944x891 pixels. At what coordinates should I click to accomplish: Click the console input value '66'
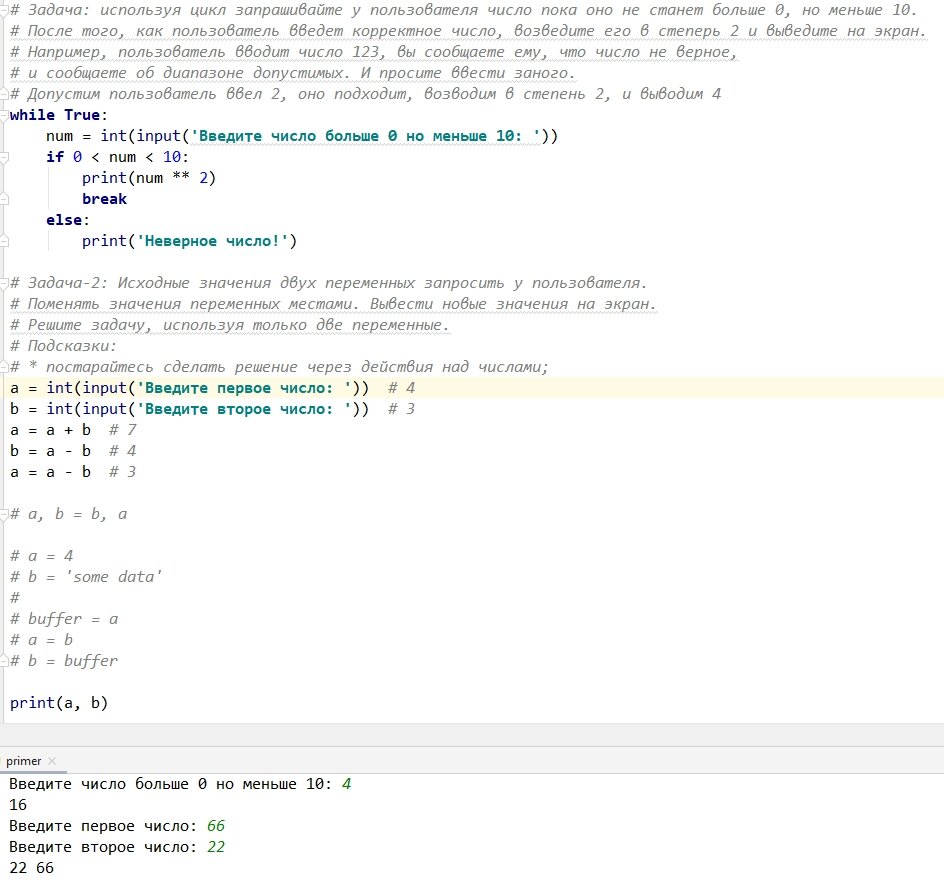[216, 826]
